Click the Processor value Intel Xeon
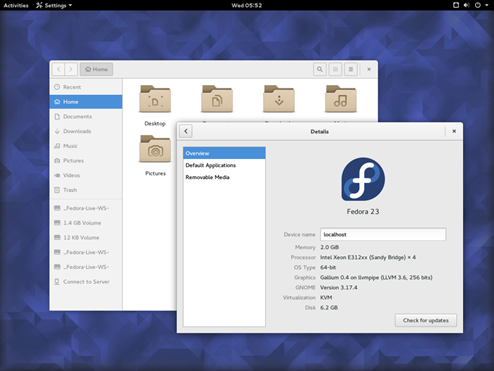 coord(368,257)
